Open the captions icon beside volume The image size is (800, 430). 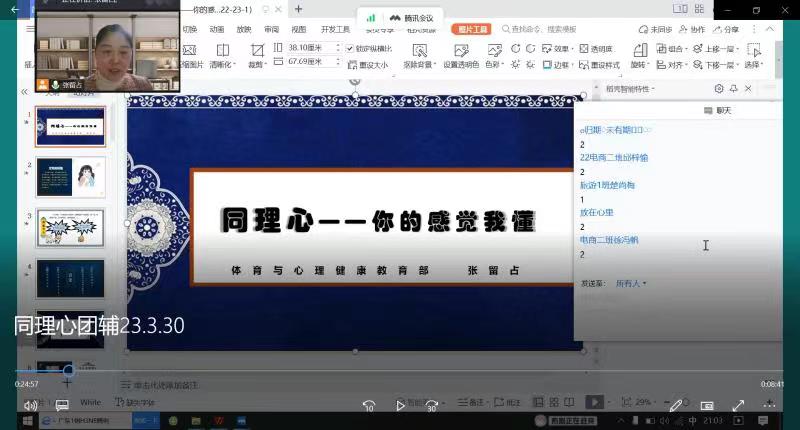coord(62,405)
